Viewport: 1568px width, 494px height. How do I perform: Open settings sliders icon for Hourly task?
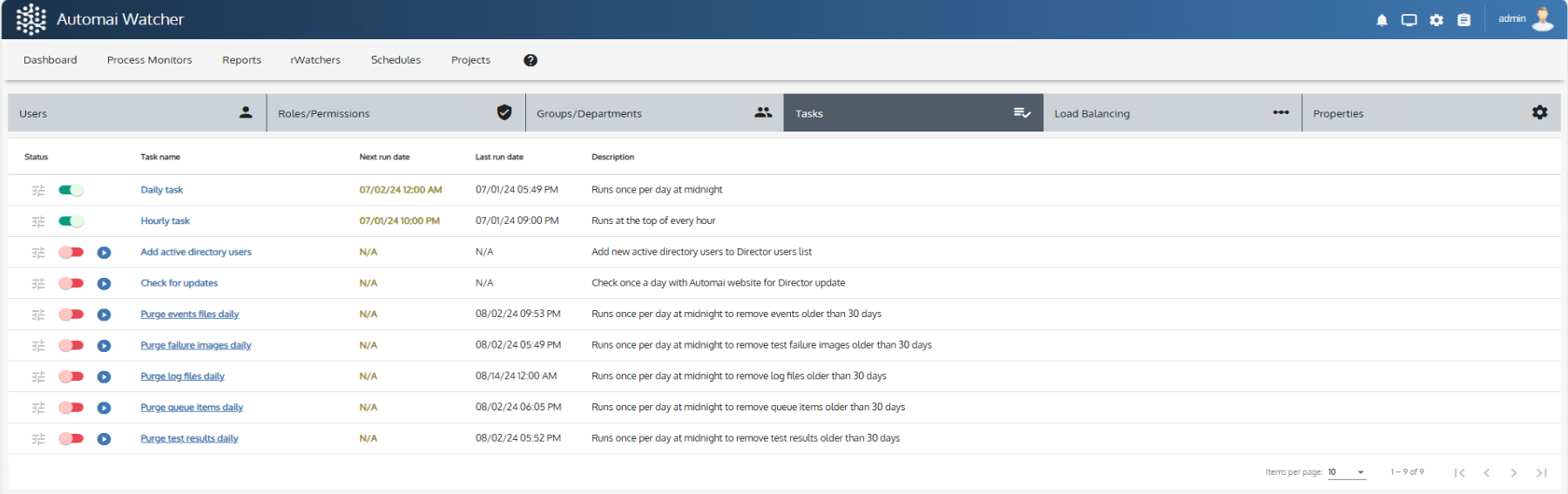(38, 221)
